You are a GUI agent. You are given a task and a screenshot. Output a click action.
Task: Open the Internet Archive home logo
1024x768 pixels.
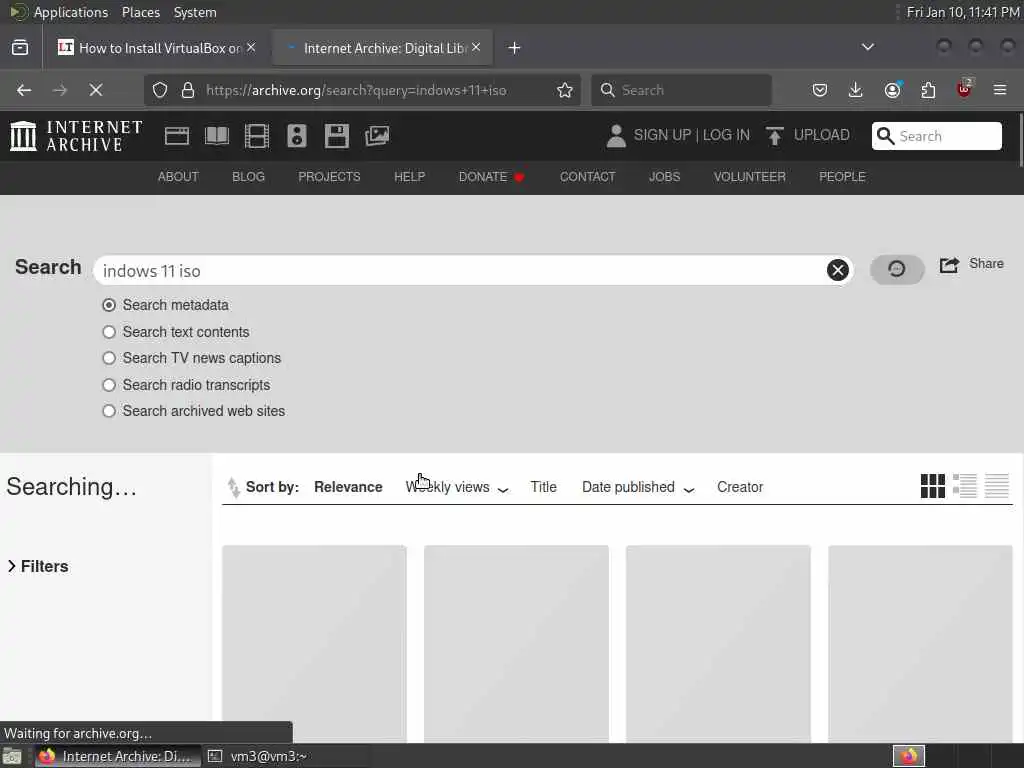click(76, 136)
